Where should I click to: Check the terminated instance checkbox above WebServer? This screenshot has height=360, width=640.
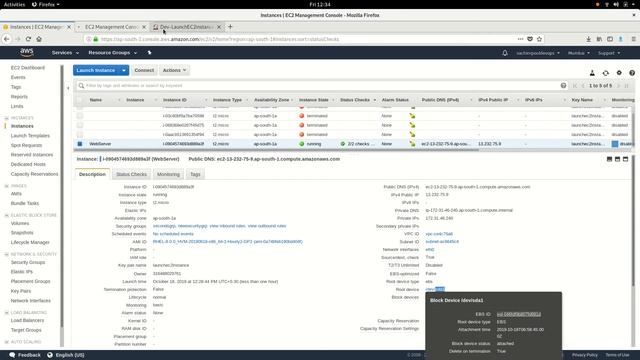click(x=80, y=134)
